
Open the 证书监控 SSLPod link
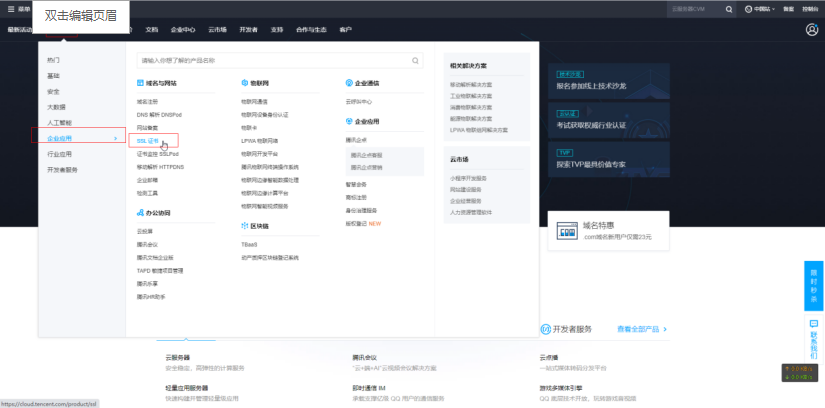point(157,154)
